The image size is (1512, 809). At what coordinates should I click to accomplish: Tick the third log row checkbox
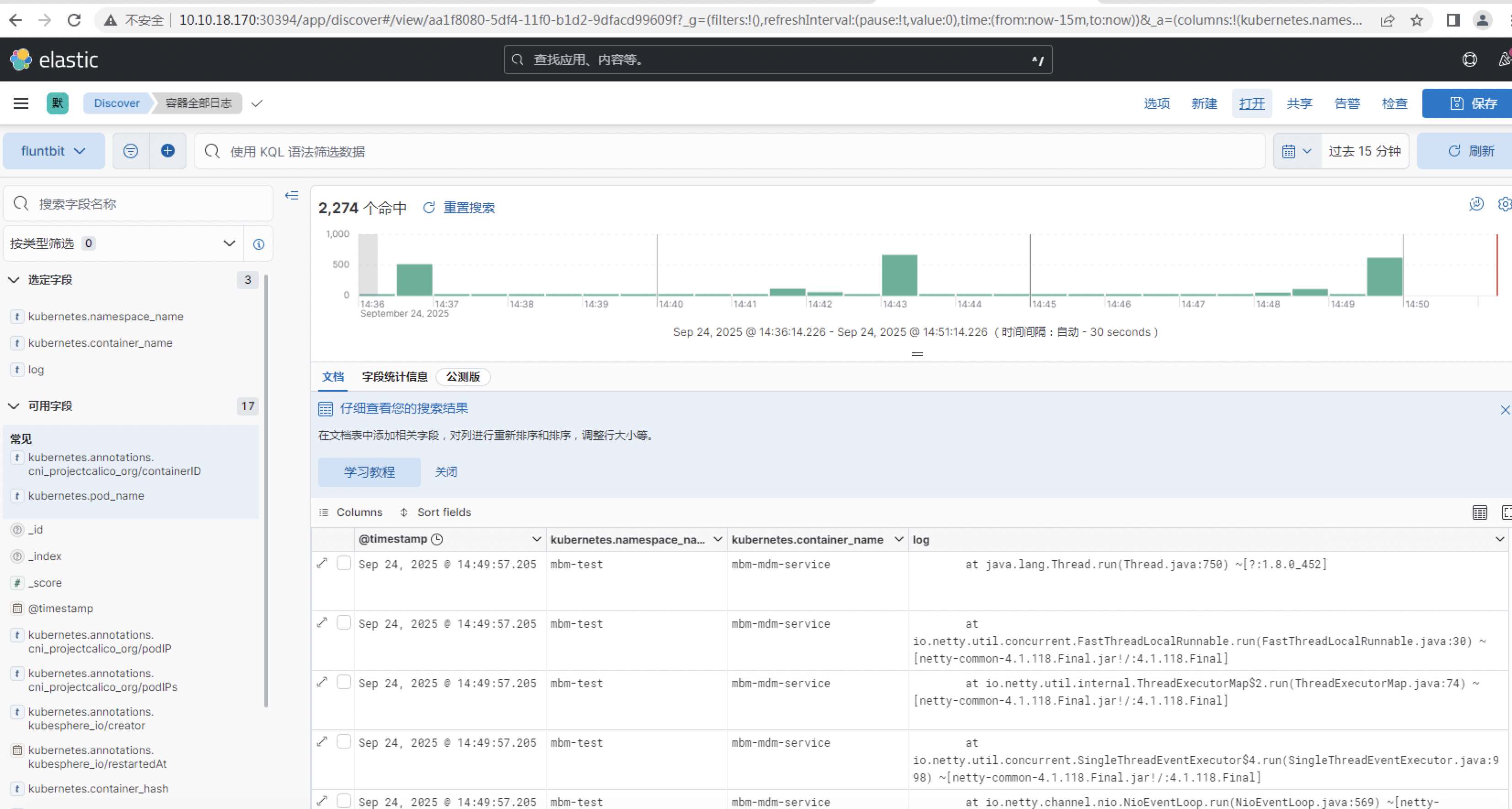(x=344, y=682)
